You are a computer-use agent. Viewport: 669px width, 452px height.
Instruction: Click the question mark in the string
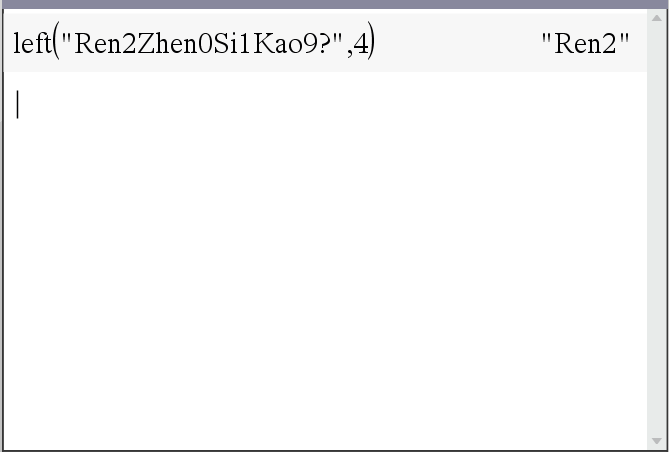pyautogui.click(x=325, y=44)
